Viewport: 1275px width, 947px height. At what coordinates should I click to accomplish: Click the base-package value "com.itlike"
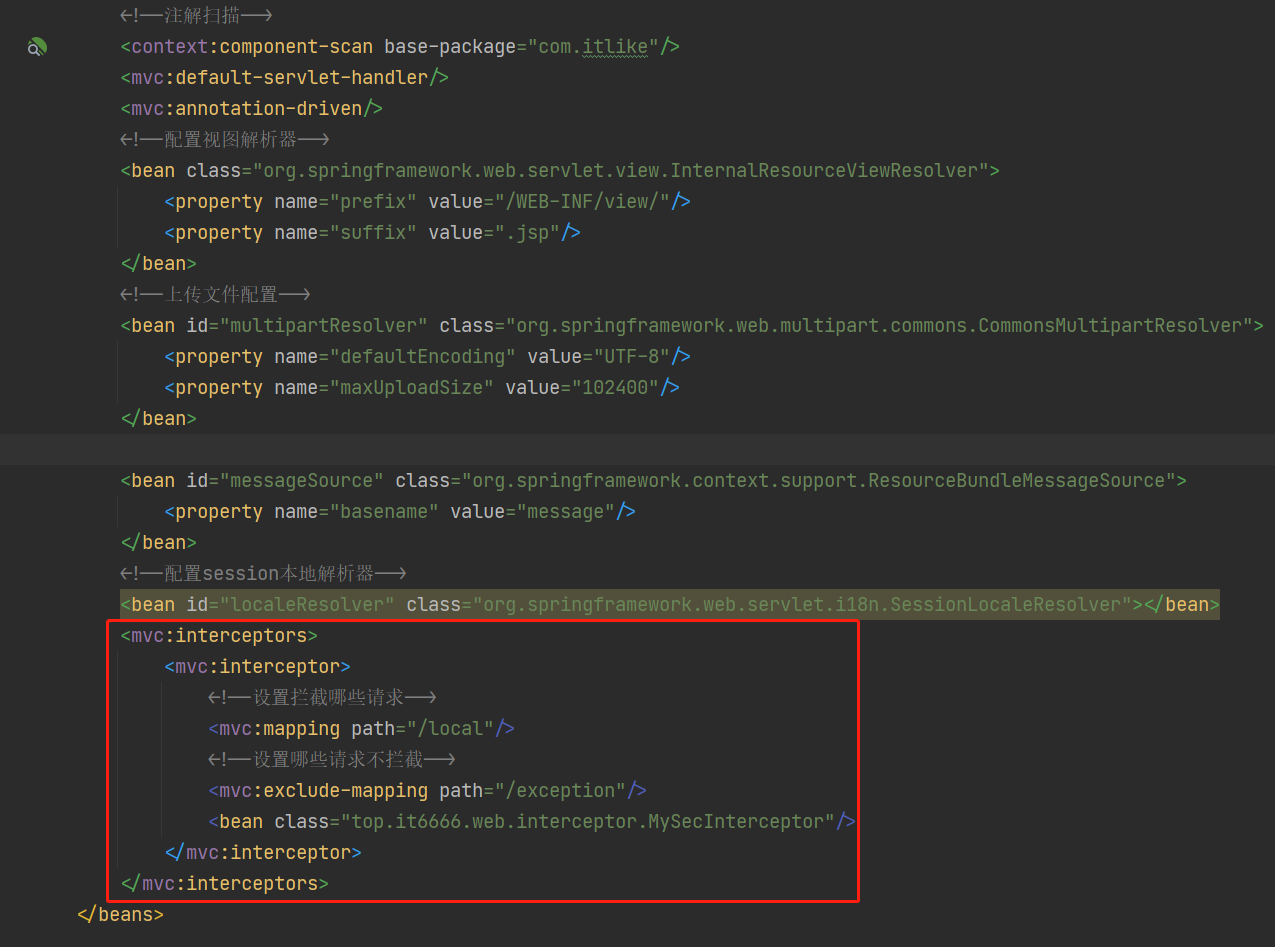(x=593, y=46)
